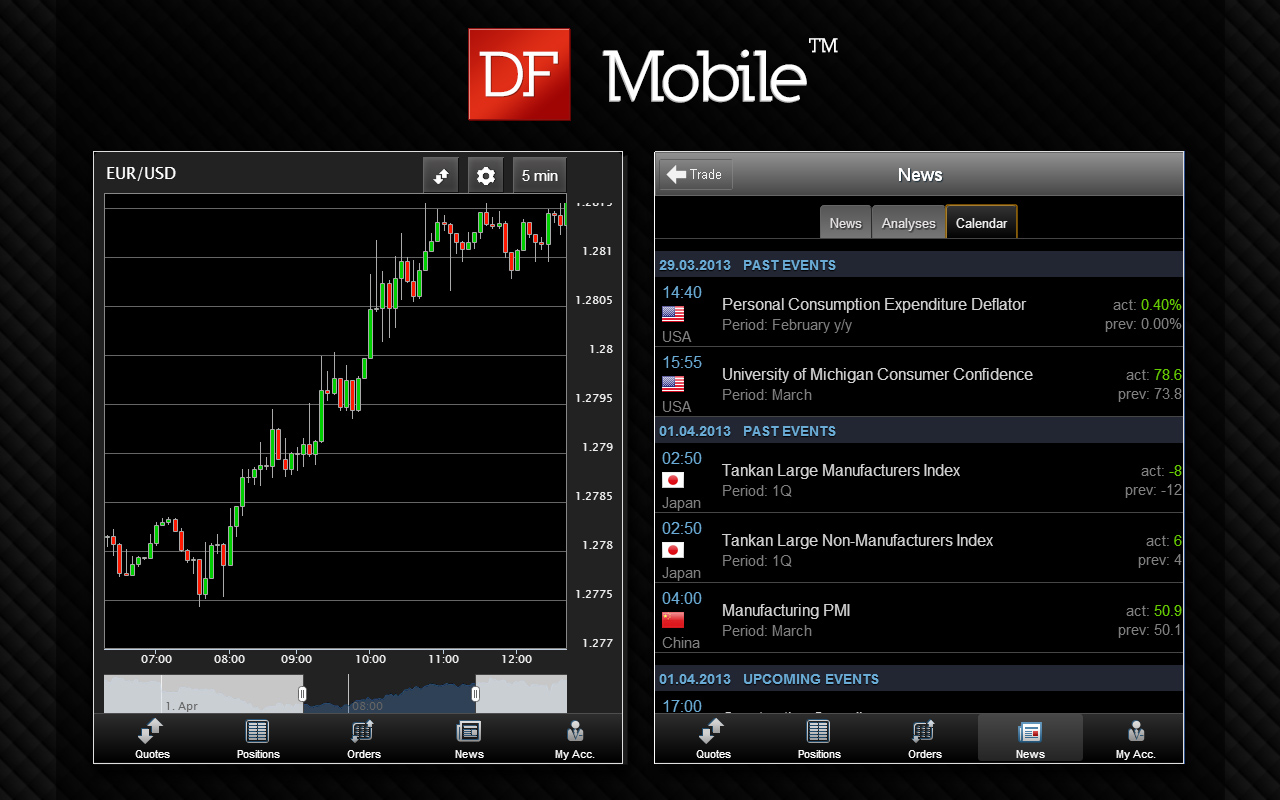This screenshot has width=1280, height=800.
Task: Click the chart overview navigator area
Action: 335,694
